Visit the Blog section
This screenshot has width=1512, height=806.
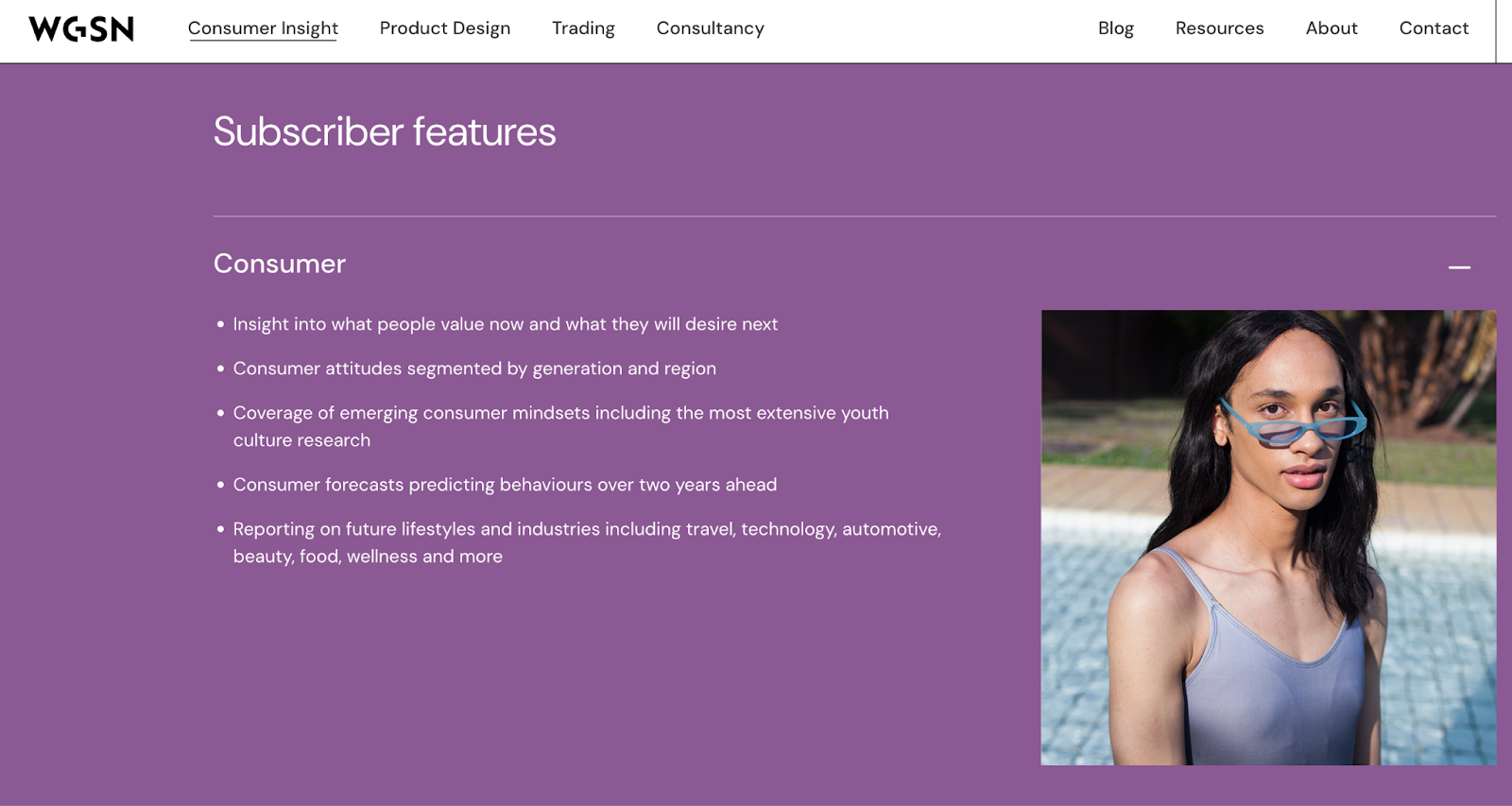1115,28
